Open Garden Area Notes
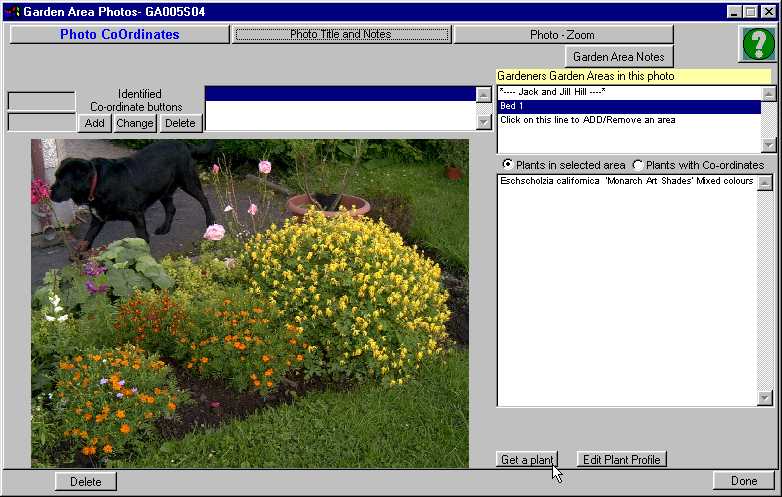The height and width of the screenshot is (497, 782). (x=619, y=57)
